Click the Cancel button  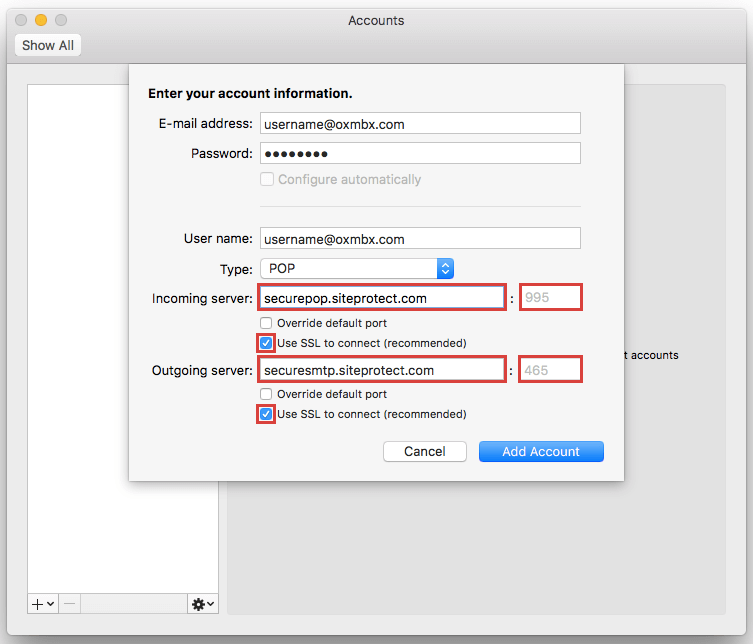click(424, 452)
